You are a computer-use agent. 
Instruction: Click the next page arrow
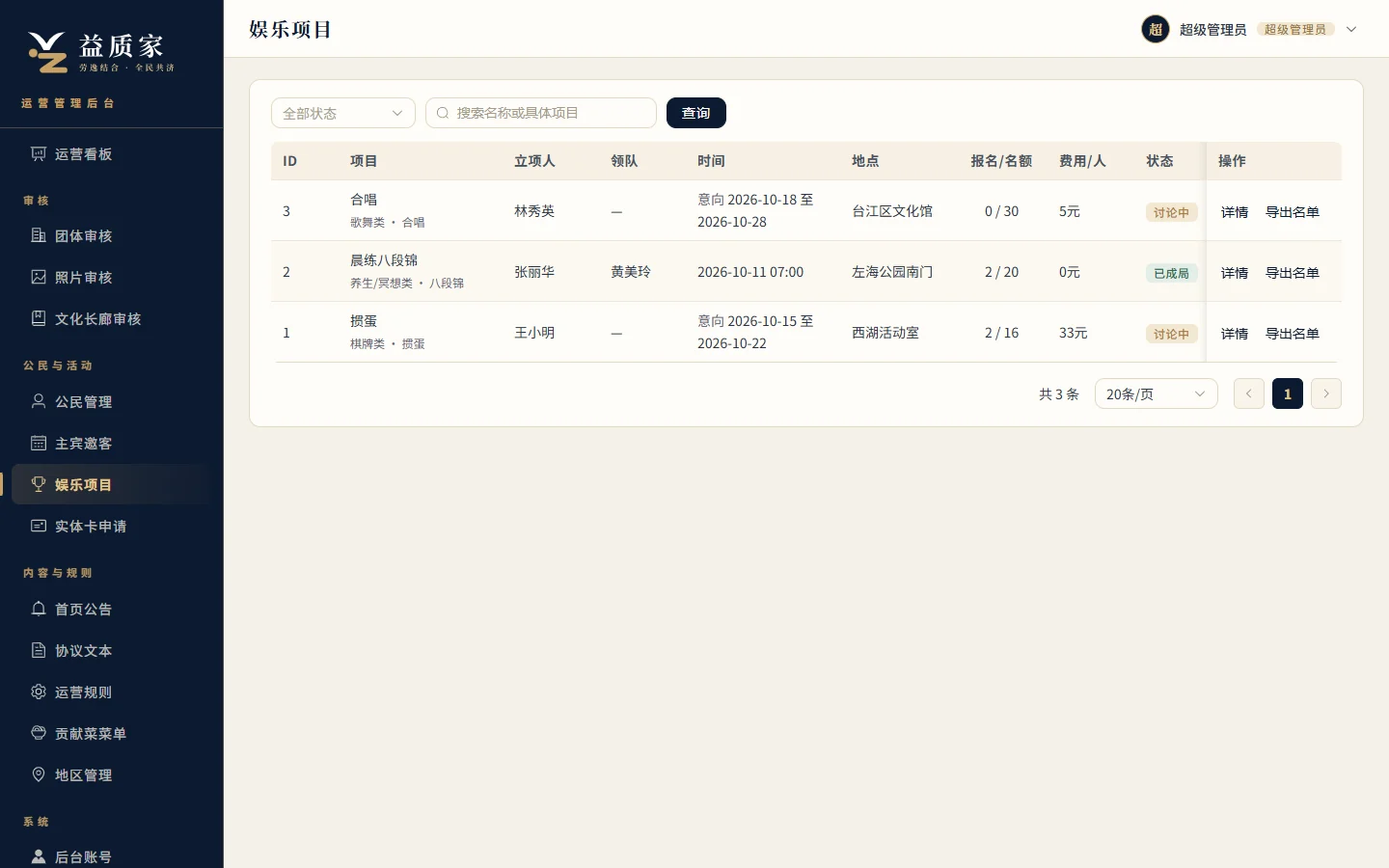click(x=1326, y=393)
